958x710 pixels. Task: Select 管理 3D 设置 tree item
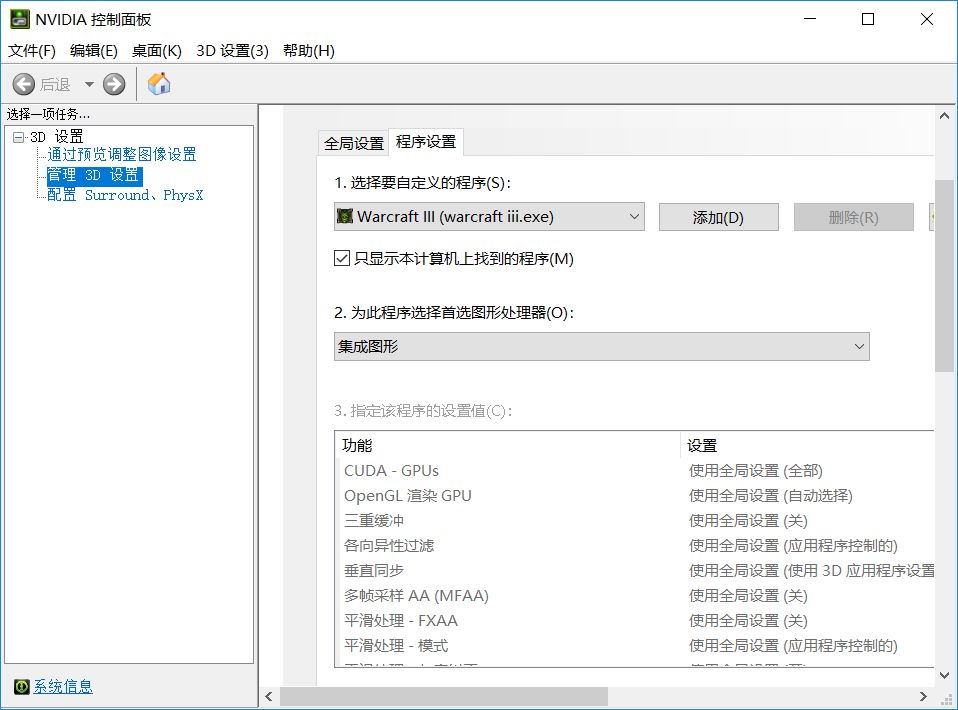pyautogui.click(x=95, y=175)
